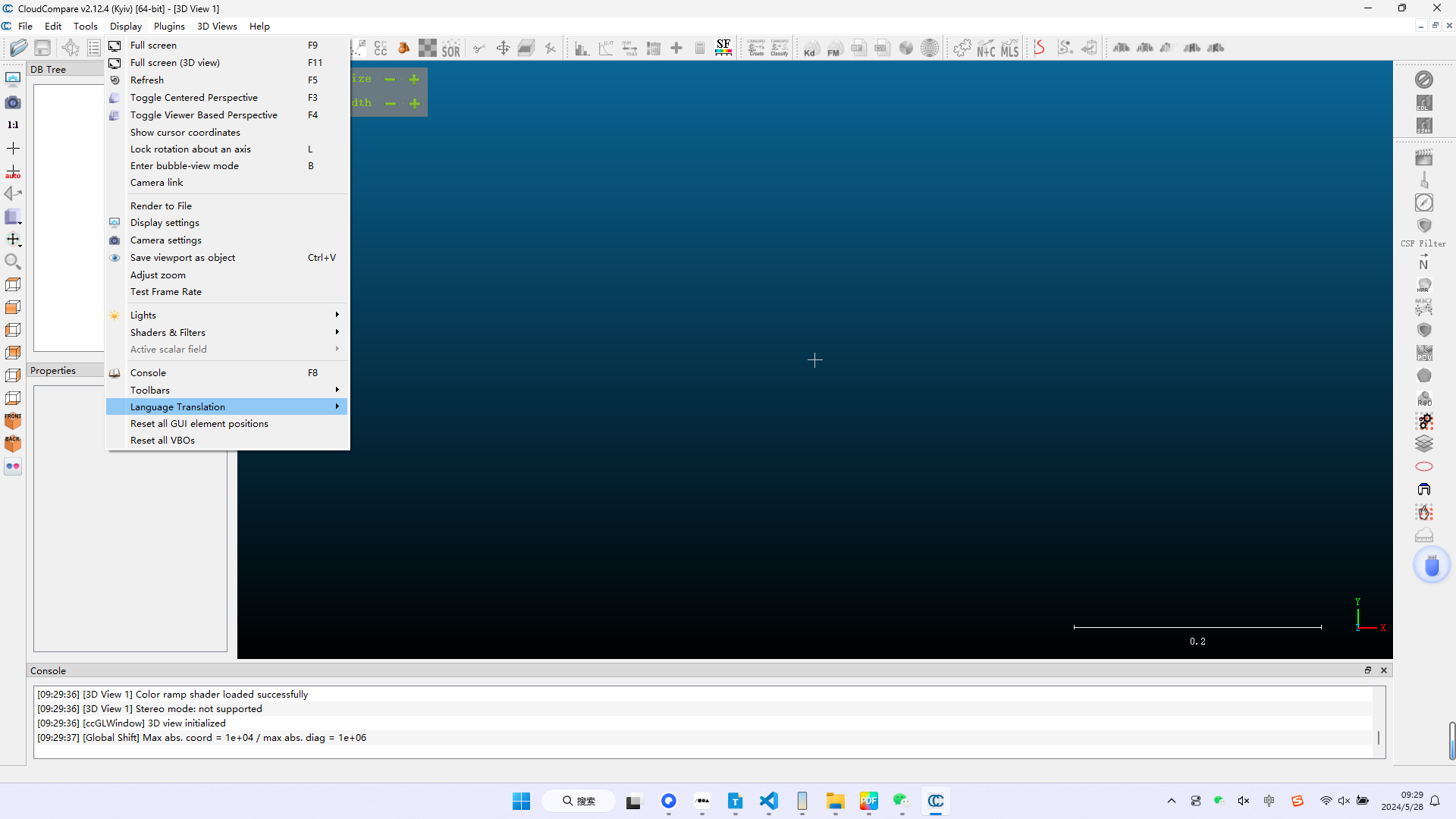This screenshot has width=1456, height=819.
Task: Toggle Viewer Based Perspective mode
Action: pos(203,115)
